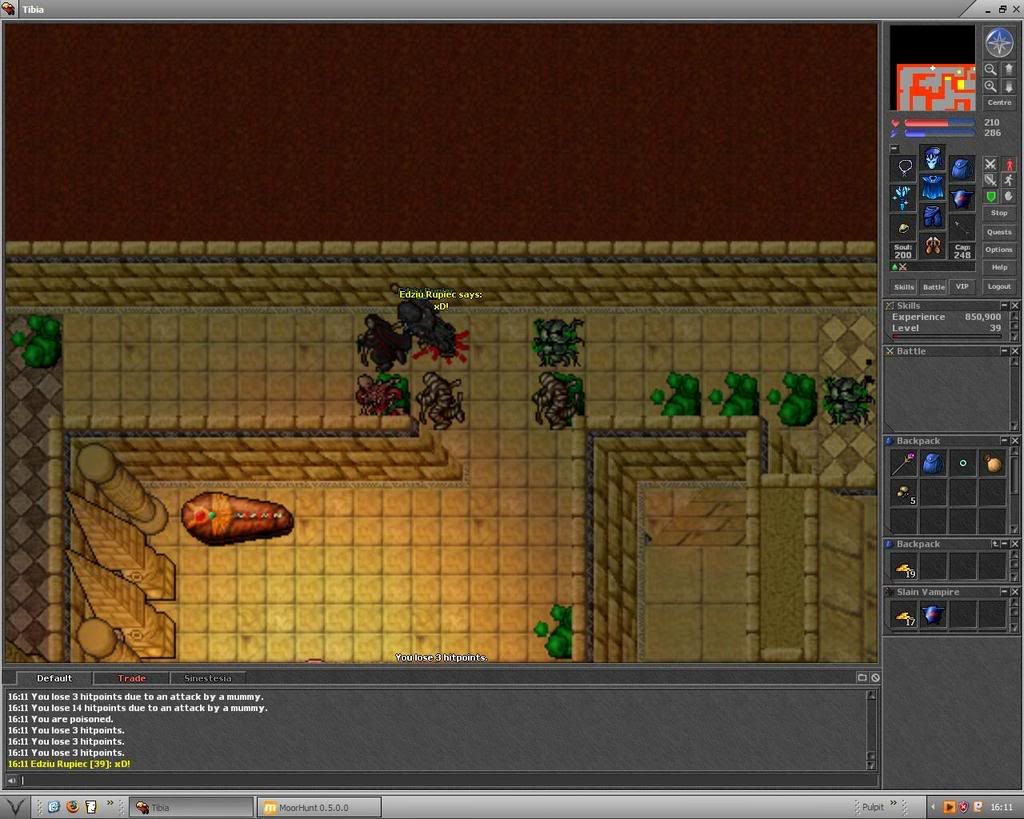Click the blue mana bar
This screenshot has height=819, width=1024.
[939, 133]
